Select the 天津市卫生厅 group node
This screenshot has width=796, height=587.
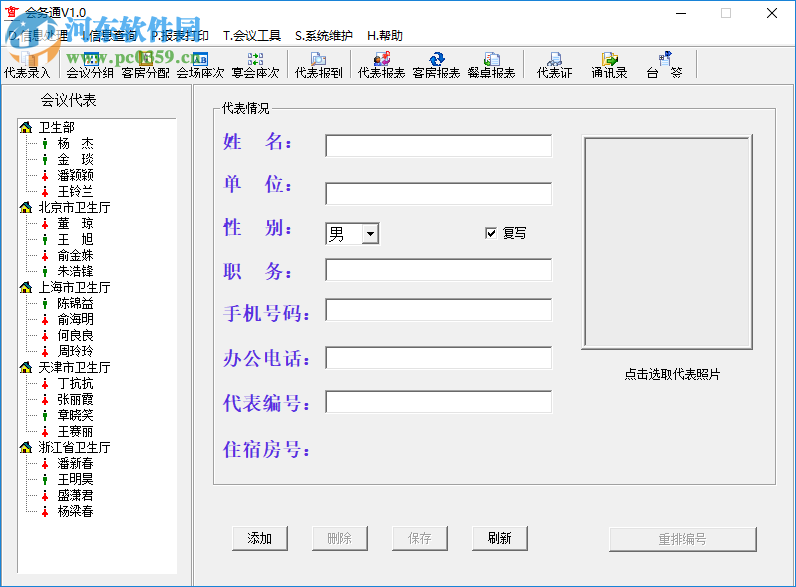(74, 367)
